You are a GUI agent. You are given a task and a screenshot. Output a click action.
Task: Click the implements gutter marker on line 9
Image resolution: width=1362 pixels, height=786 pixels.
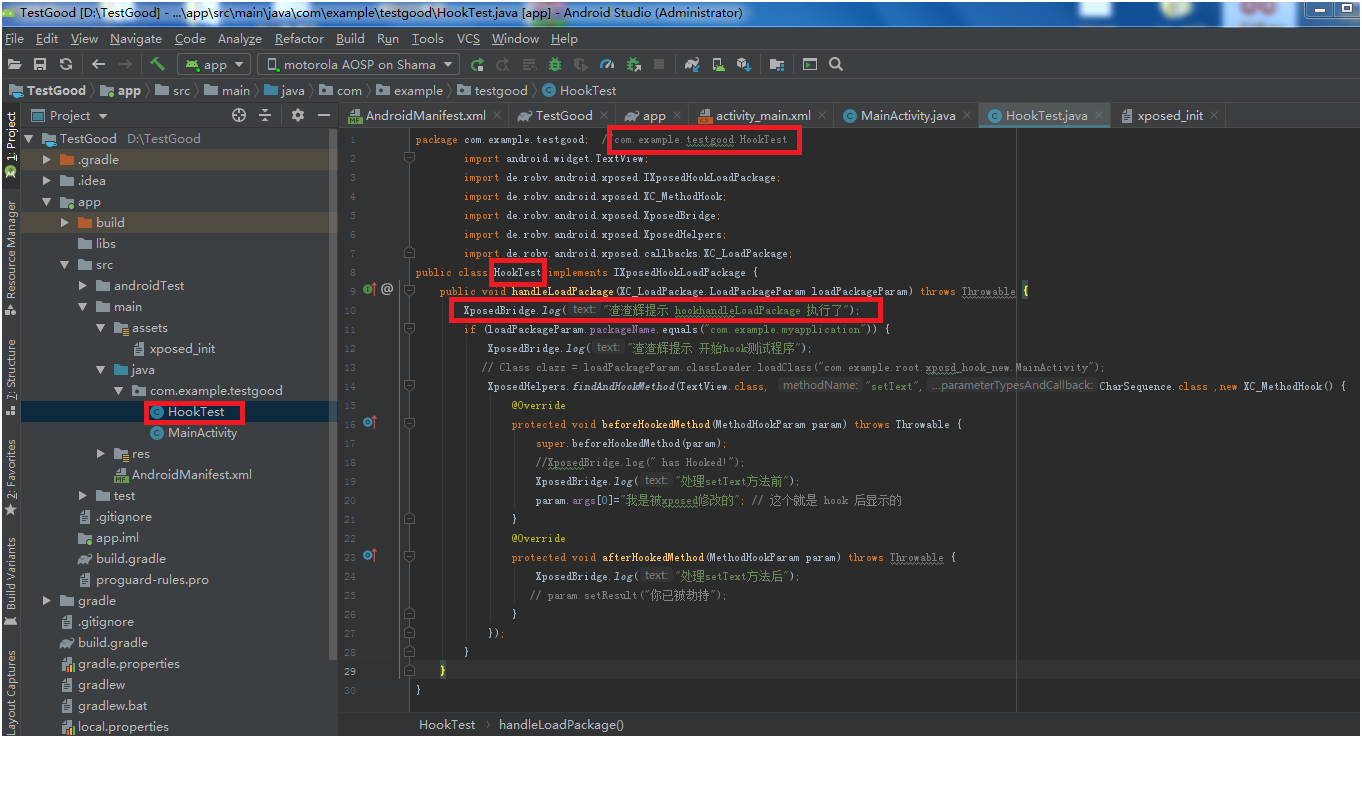pyautogui.click(x=370, y=290)
